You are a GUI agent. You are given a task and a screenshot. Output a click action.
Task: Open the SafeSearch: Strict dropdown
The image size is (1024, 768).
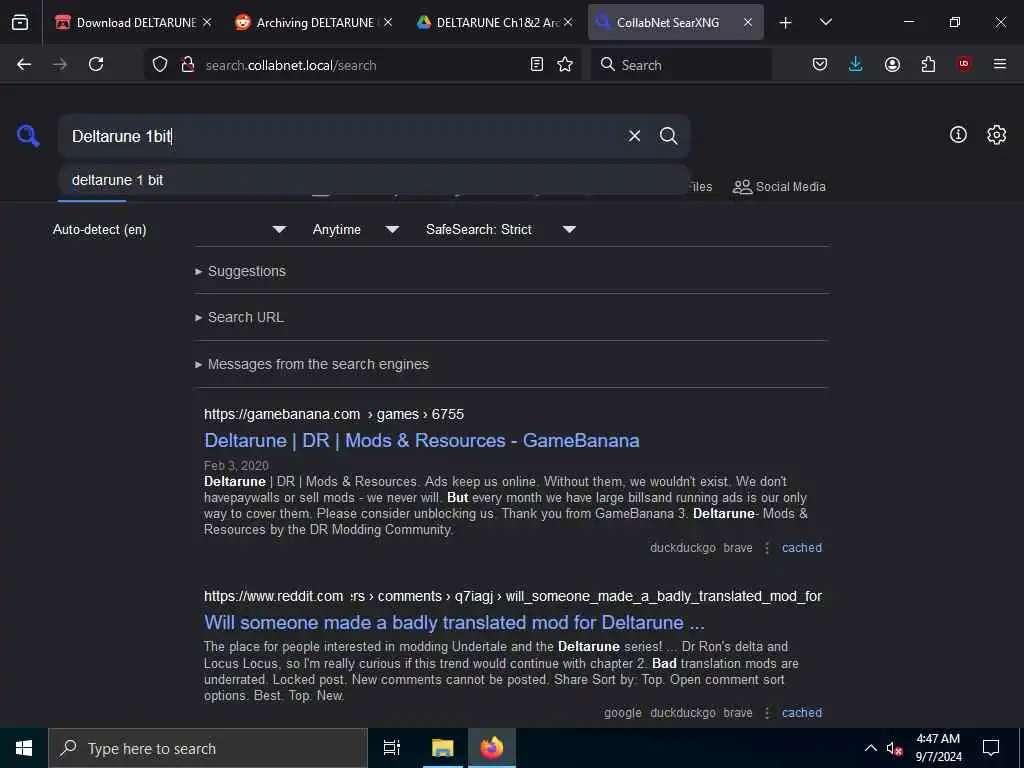click(500, 229)
